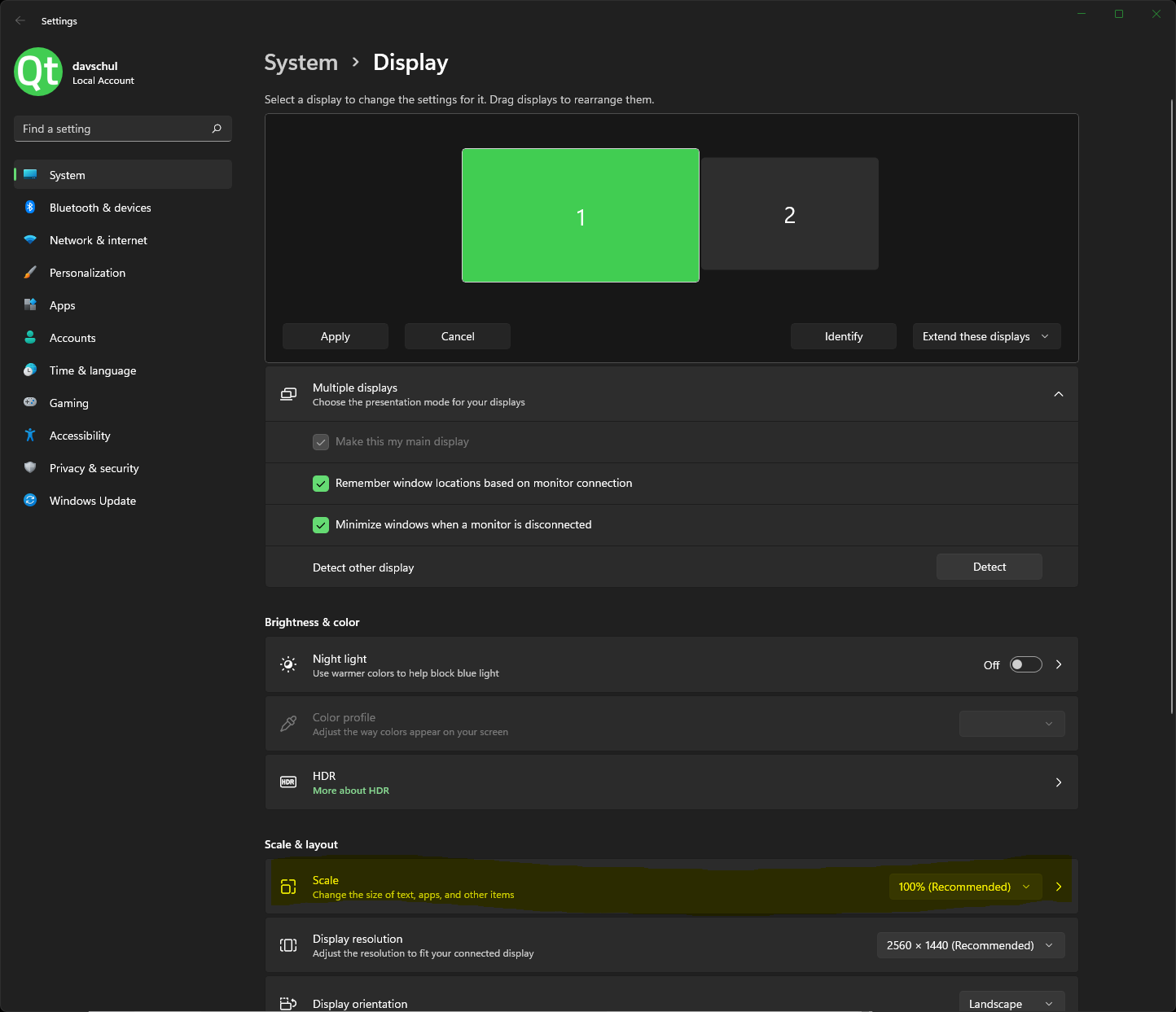Open Personalization via paintbrush icon
This screenshot has width=1176, height=1012.
point(30,273)
